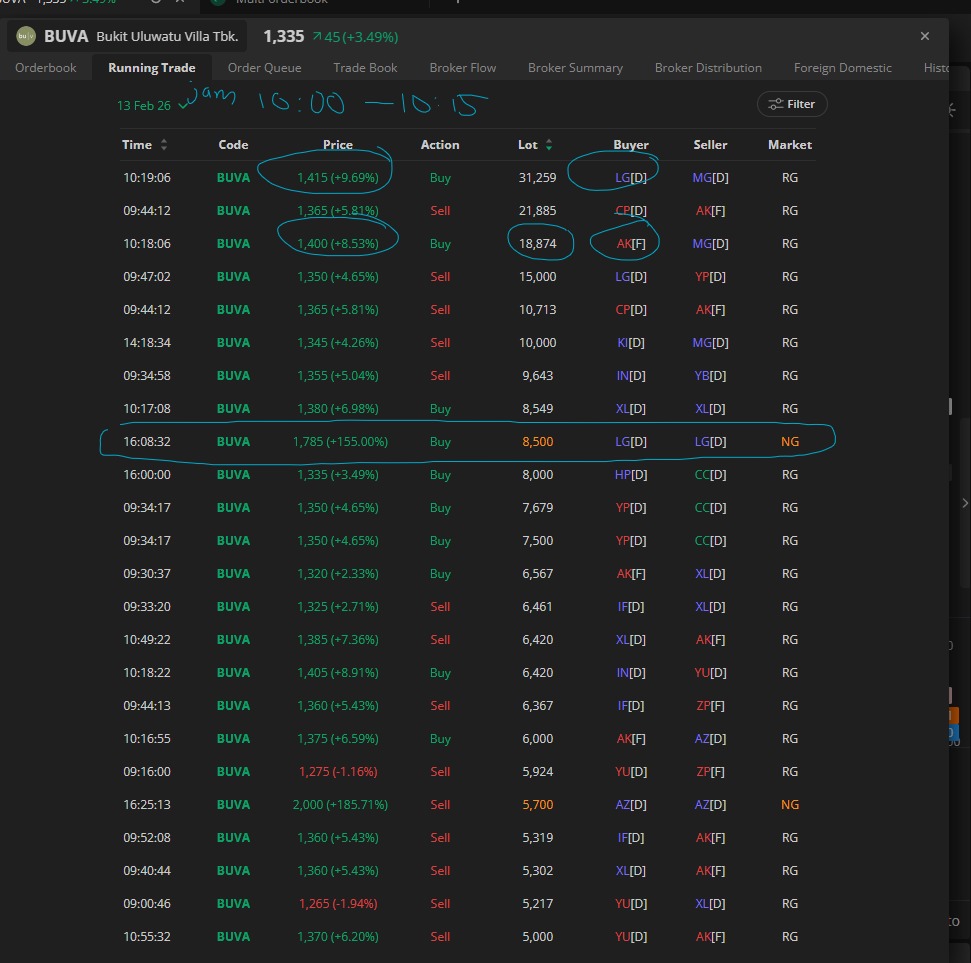The image size is (971, 963).
Task: View the Broker Distribution tab
Action: click(708, 68)
